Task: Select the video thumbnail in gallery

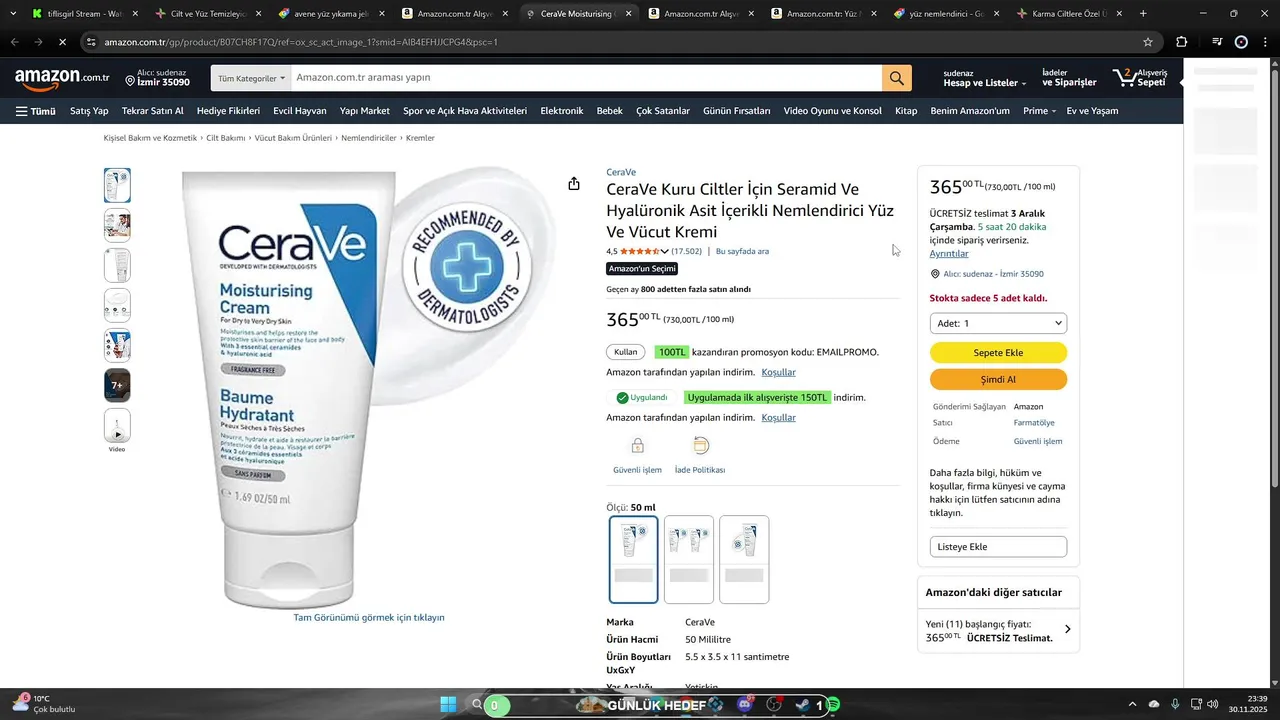Action: click(x=117, y=426)
